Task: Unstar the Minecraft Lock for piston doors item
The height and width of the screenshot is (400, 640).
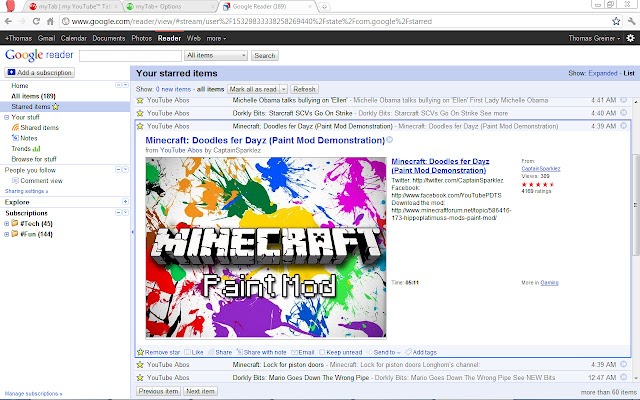Action: click(x=140, y=364)
